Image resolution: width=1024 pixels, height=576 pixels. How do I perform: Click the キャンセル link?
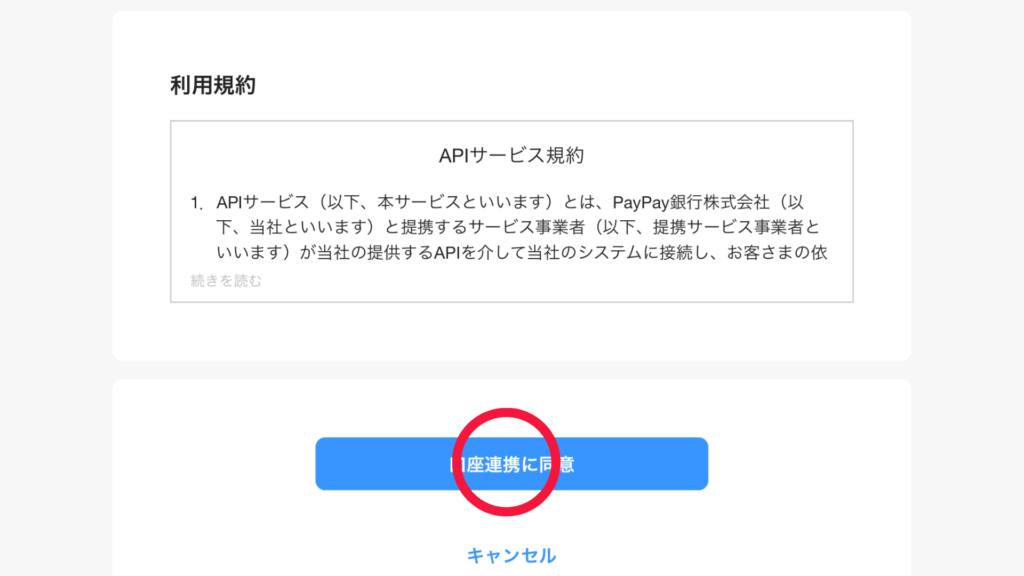tap(511, 556)
